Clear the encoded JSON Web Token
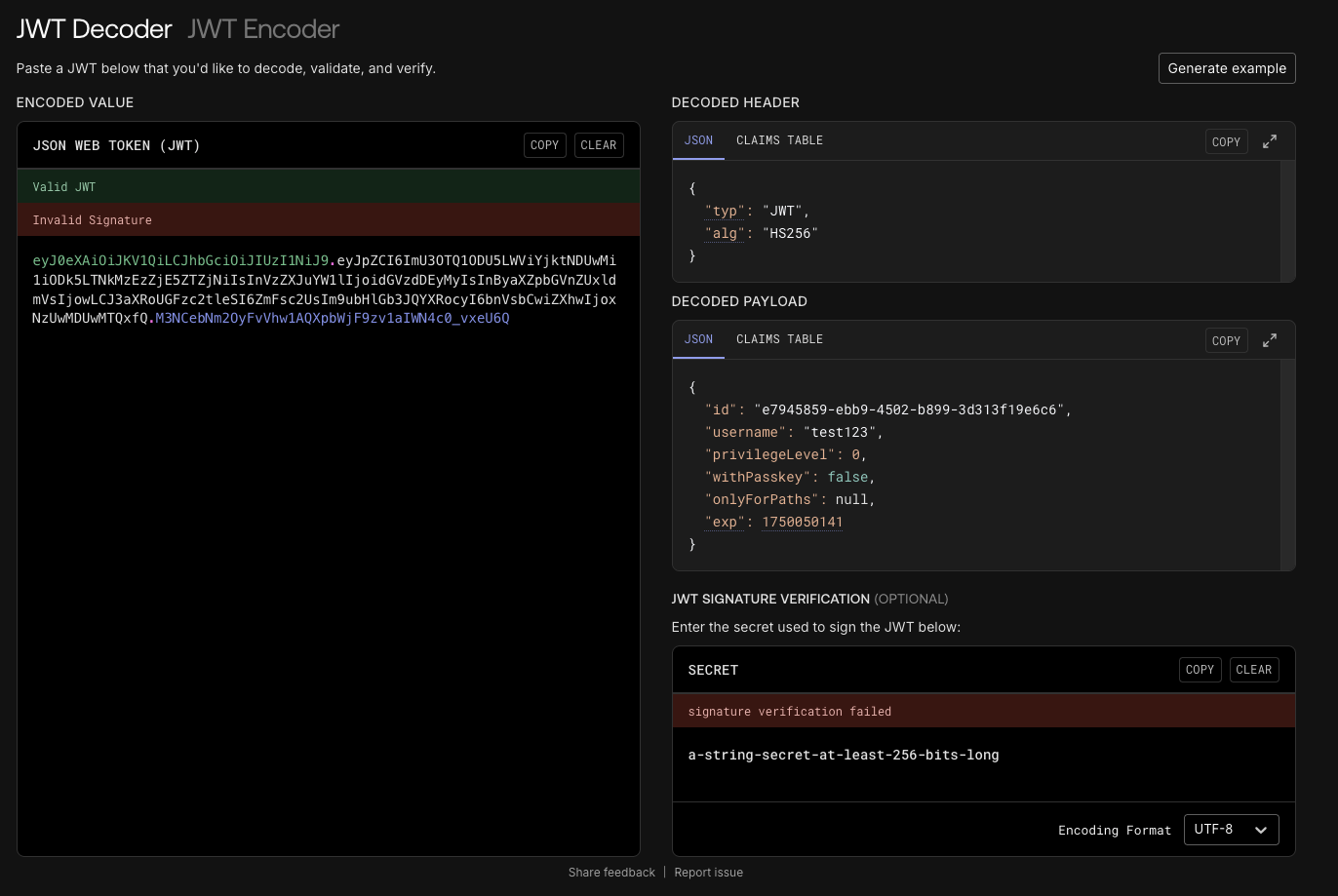 pyautogui.click(x=599, y=145)
